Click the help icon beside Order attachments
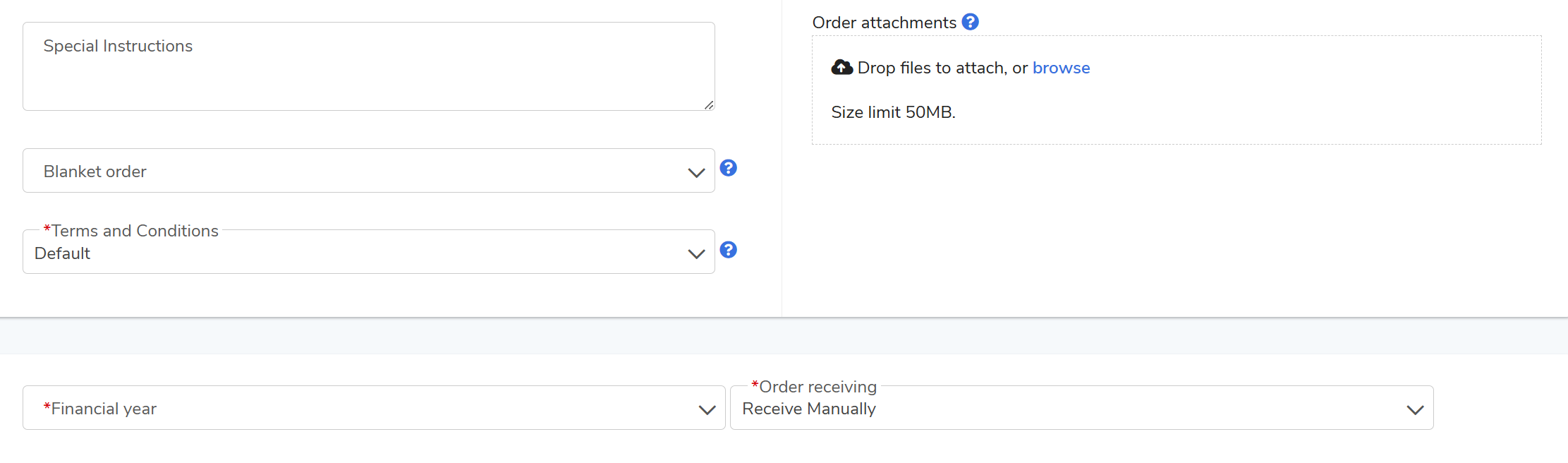This screenshot has width=1568, height=463. [x=970, y=22]
